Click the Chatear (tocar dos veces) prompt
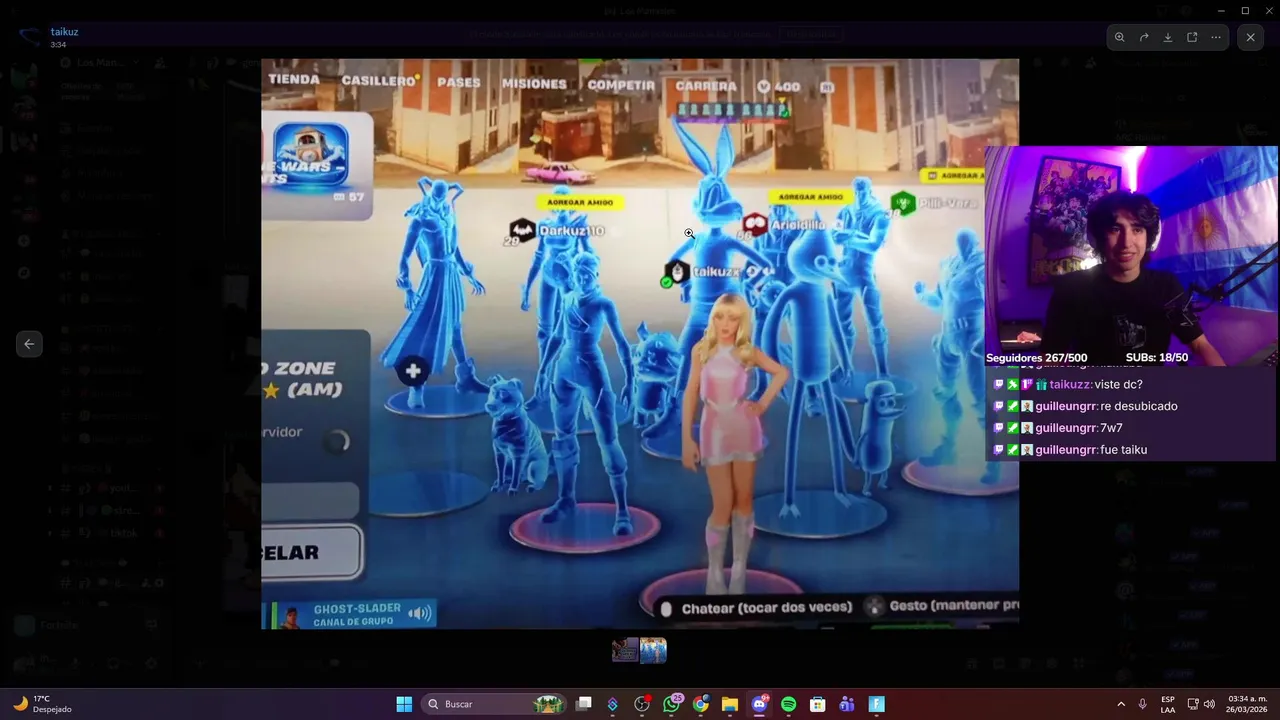The image size is (1280, 720). coord(757,607)
